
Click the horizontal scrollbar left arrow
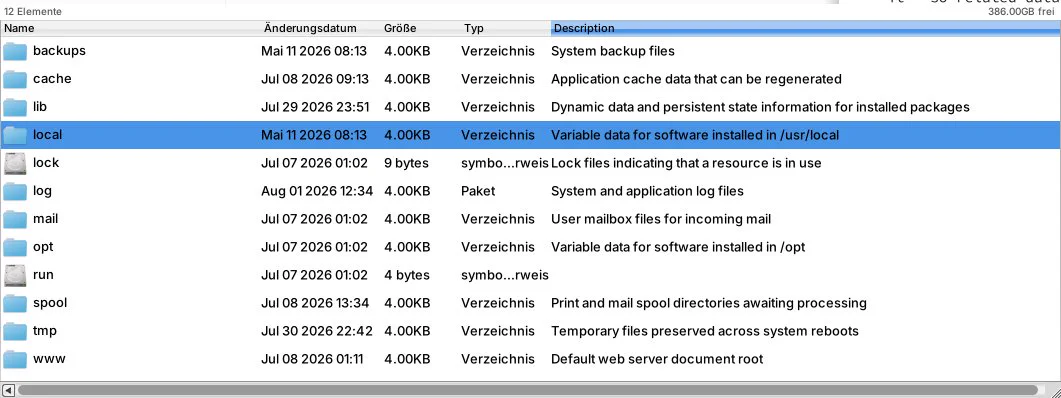8,391
